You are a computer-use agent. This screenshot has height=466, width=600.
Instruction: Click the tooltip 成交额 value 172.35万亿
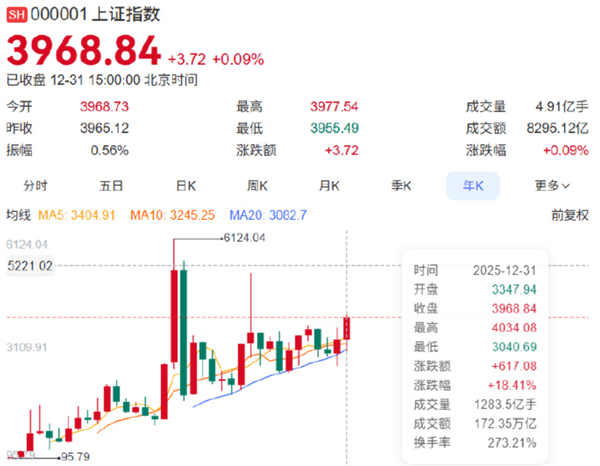[x=505, y=424]
